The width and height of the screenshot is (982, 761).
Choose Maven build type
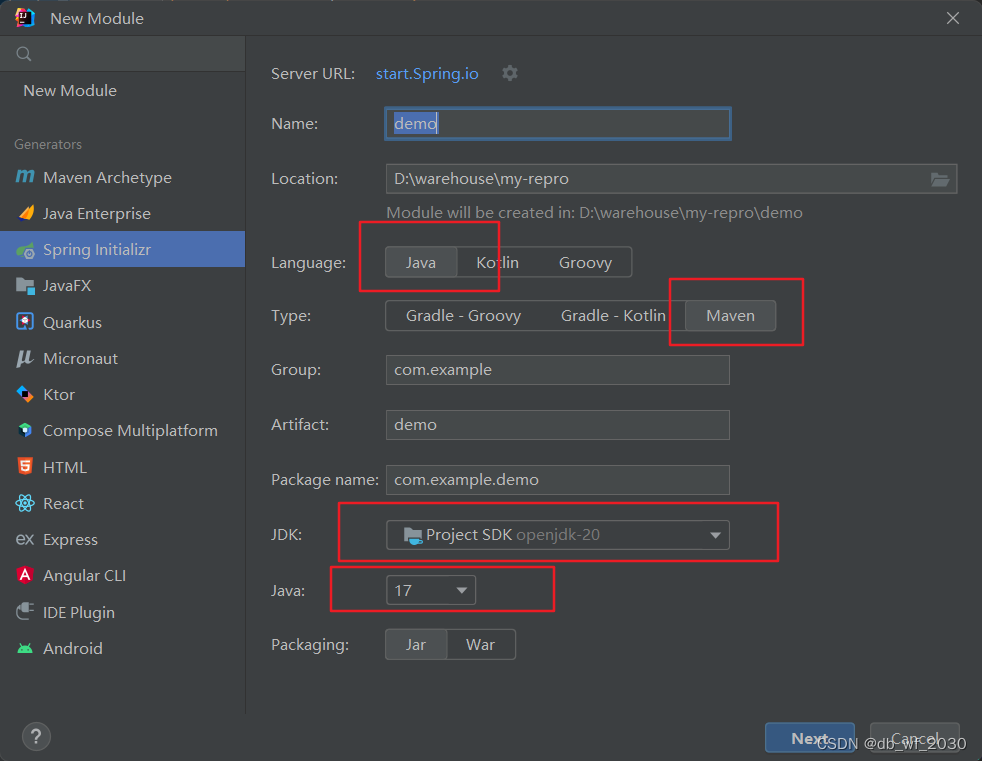pos(730,316)
